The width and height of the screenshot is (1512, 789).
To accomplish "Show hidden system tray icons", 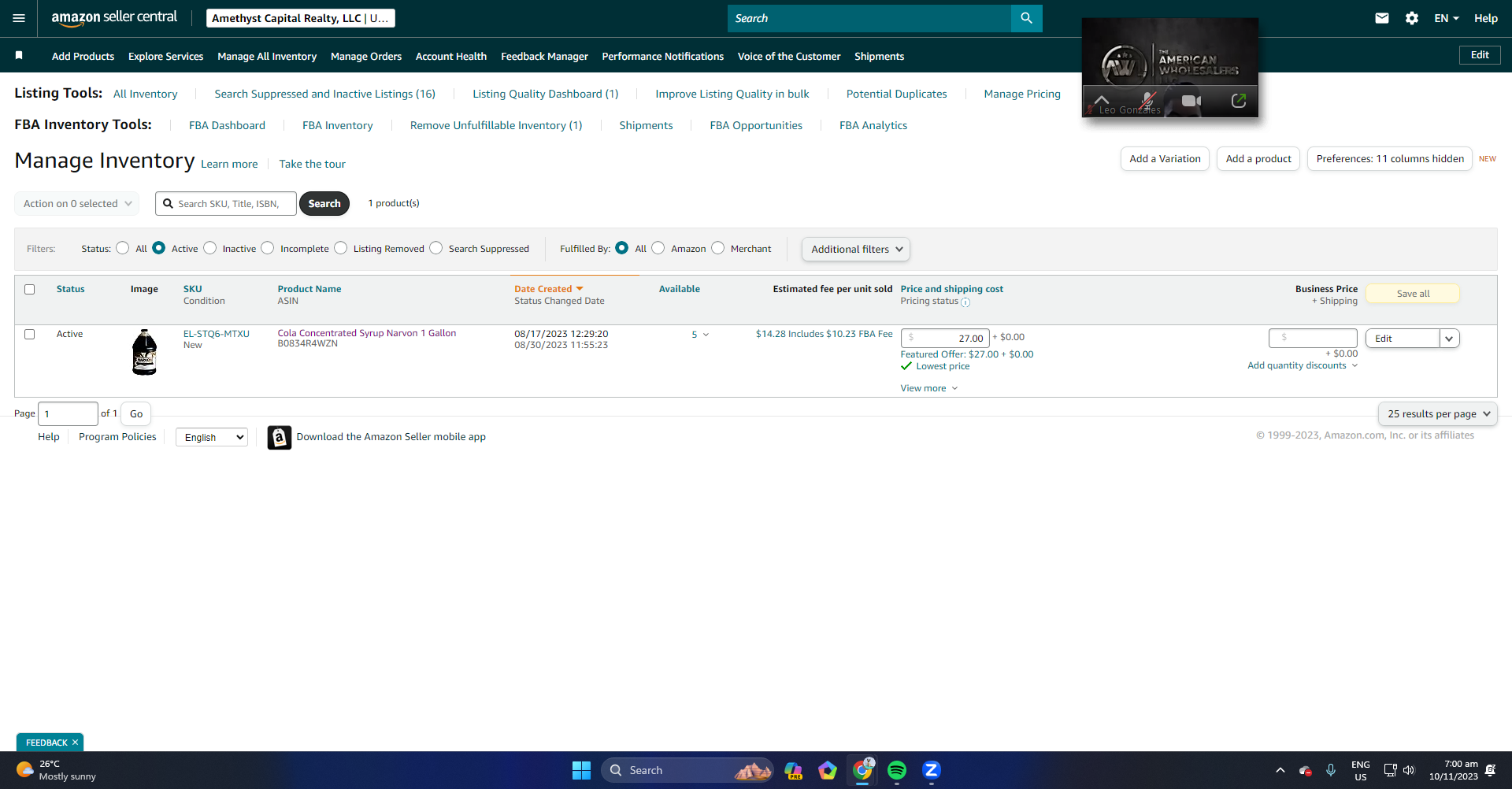I will pos(1280,770).
